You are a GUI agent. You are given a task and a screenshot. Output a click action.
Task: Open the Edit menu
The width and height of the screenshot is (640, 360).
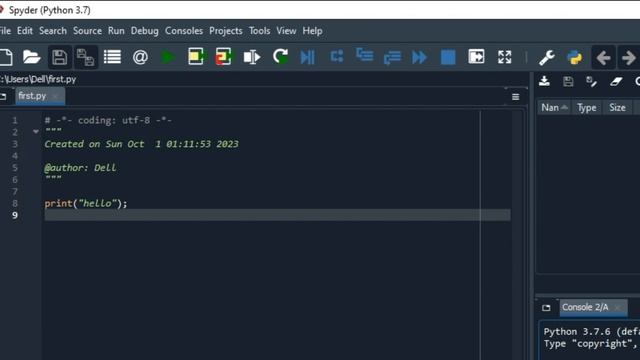(25, 31)
